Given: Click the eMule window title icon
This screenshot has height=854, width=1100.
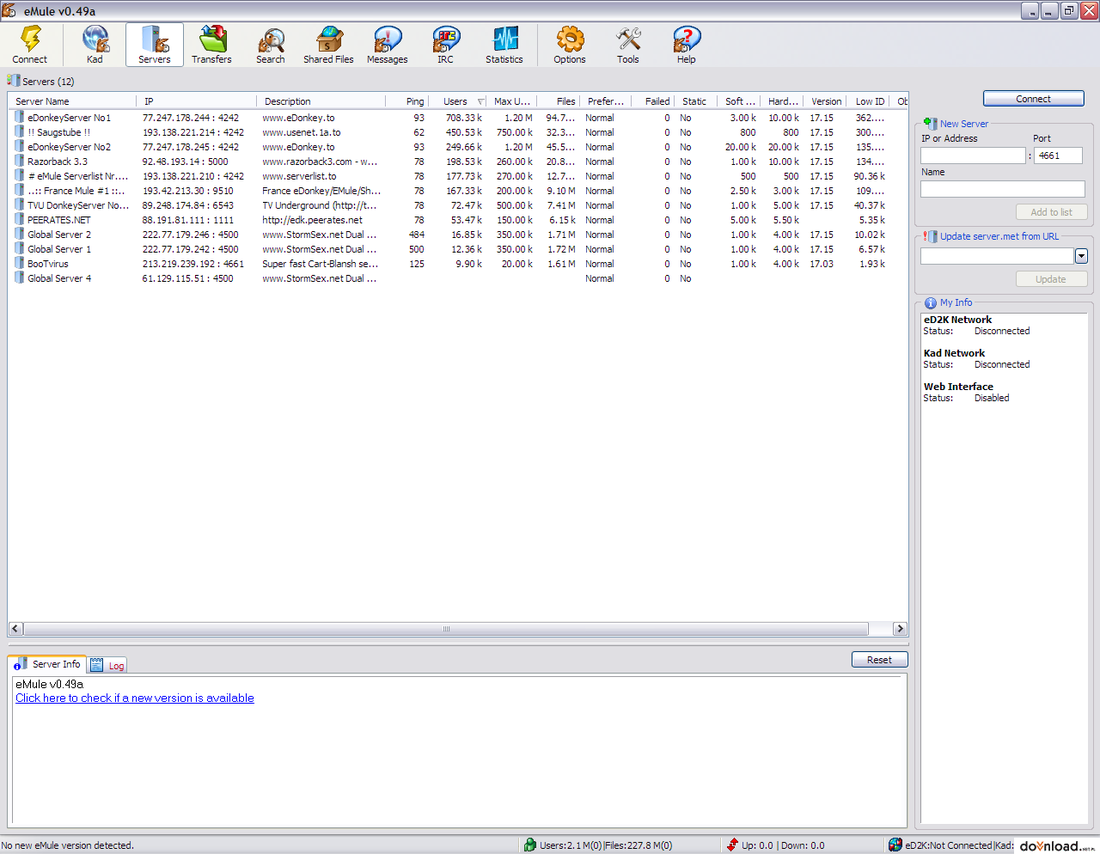Looking at the screenshot, I should tap(9, 11).
